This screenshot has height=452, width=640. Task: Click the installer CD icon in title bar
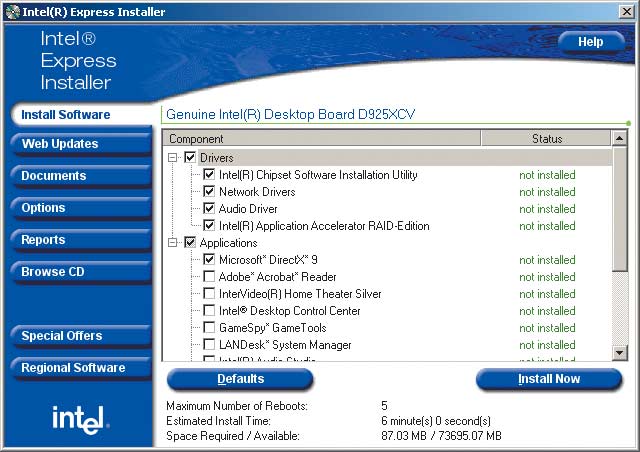pyautogui.click(x=13, y=12)
